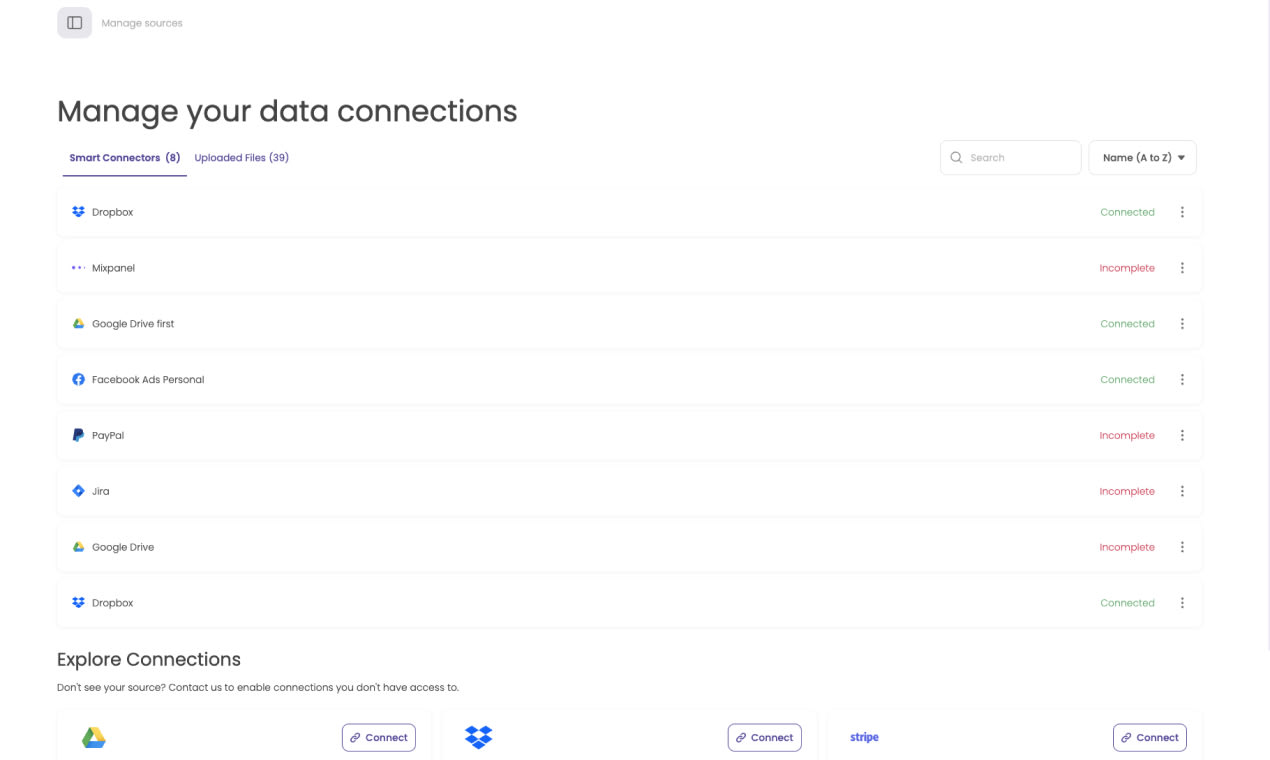Screen dimensions: 1270x760
Task: Open the Mixpanel row's three-dot menu
Action: click(x=1182, y=268)
